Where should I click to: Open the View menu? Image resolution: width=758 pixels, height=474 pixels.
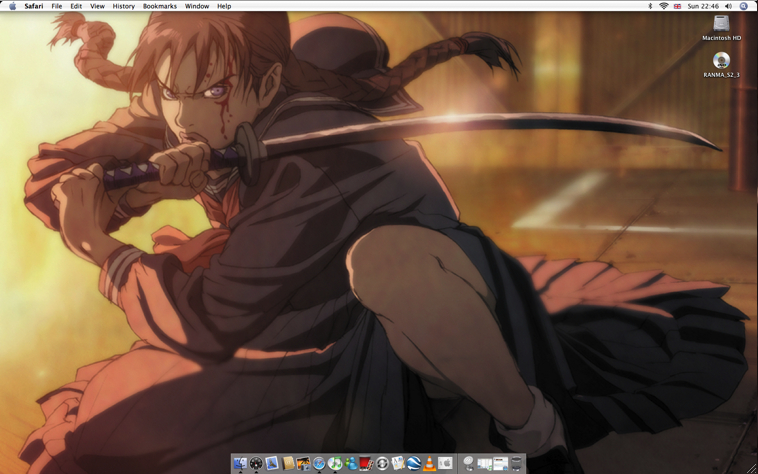tap(97, 6)
